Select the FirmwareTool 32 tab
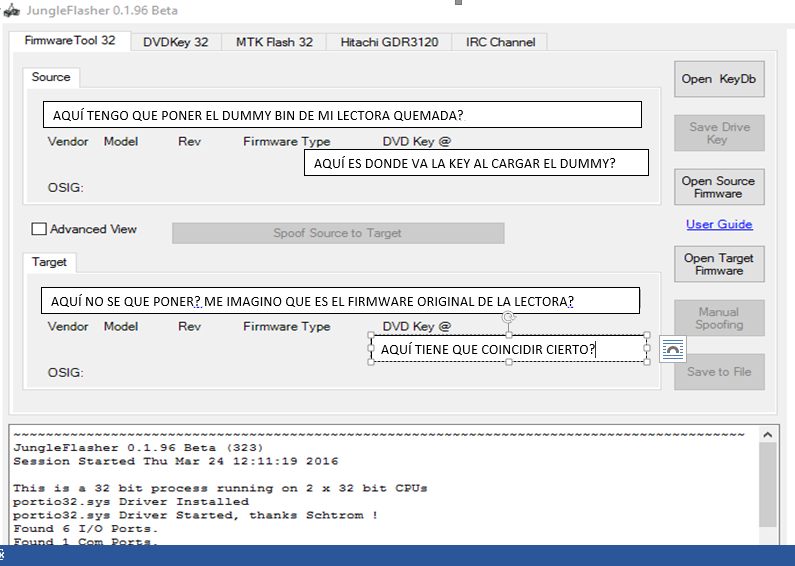The width and height of the screenshot is (795, 566). pos(70,41)
